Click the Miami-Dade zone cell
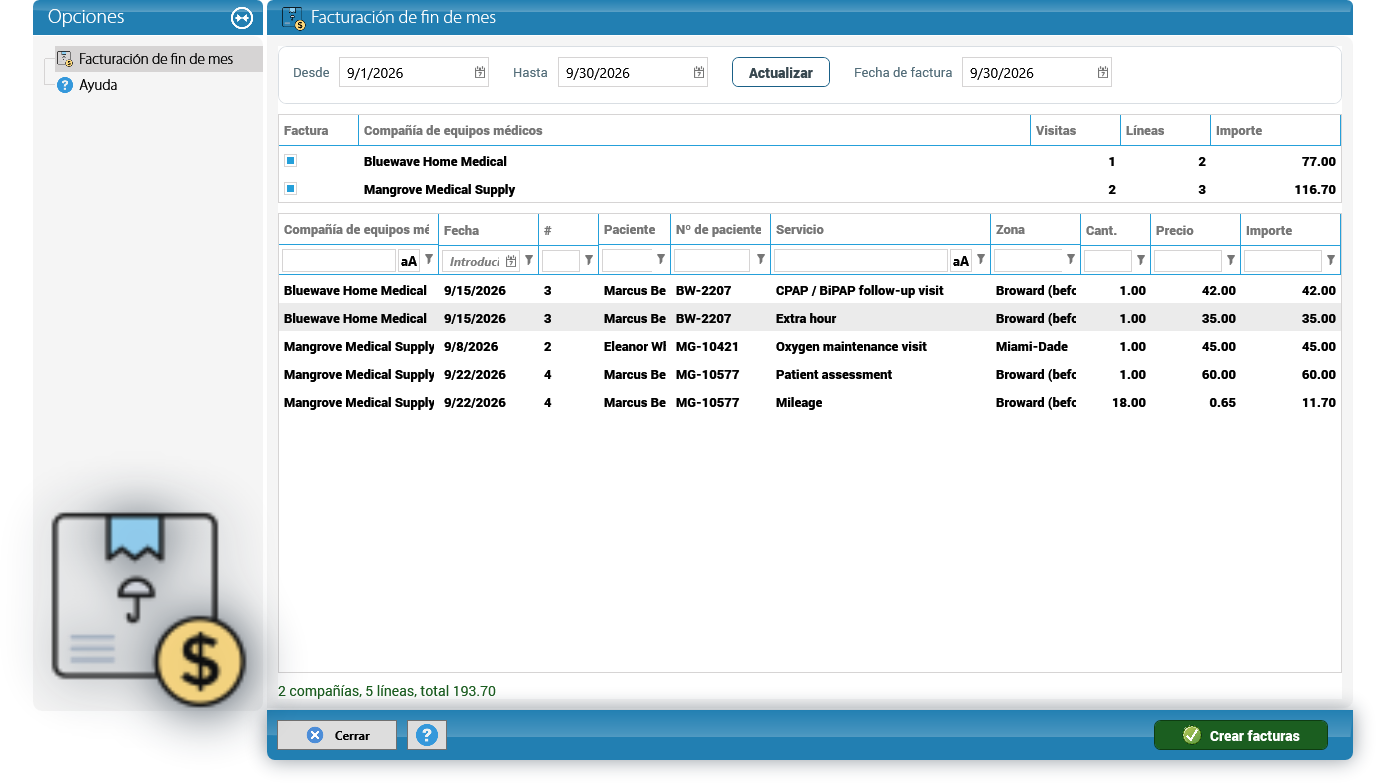This screenshot has height=783, width=1376. tap(1035, 347)
